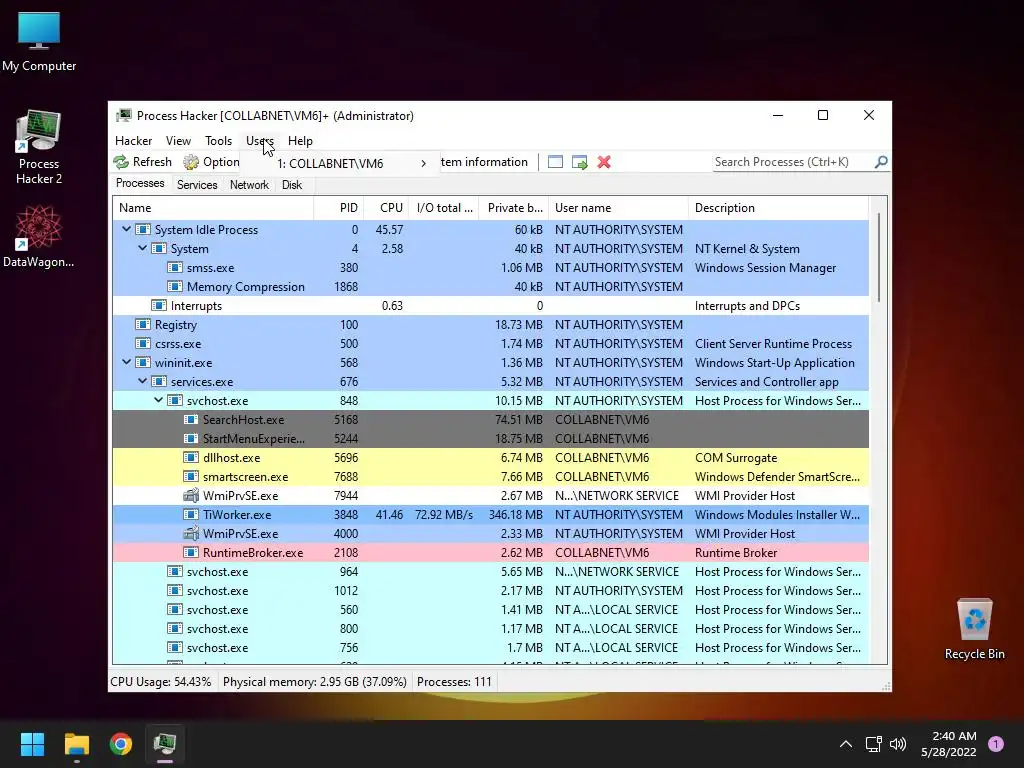Click the WmiPrvSE.exe icon with PID 4000
The height and width of the screenshot is (768, 1024).
point(191,534)
